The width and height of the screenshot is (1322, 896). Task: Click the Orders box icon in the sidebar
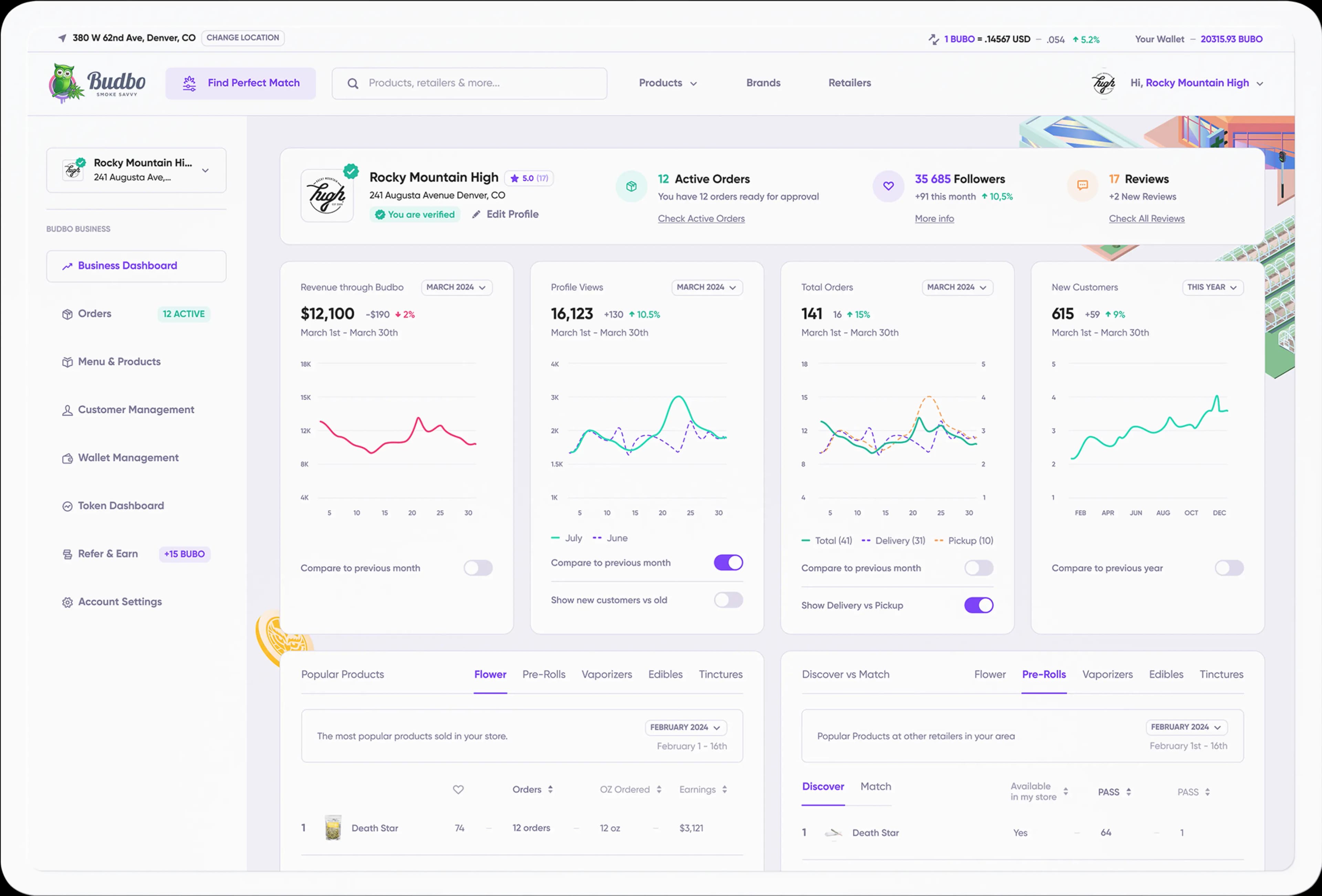[x=67, y=314]
